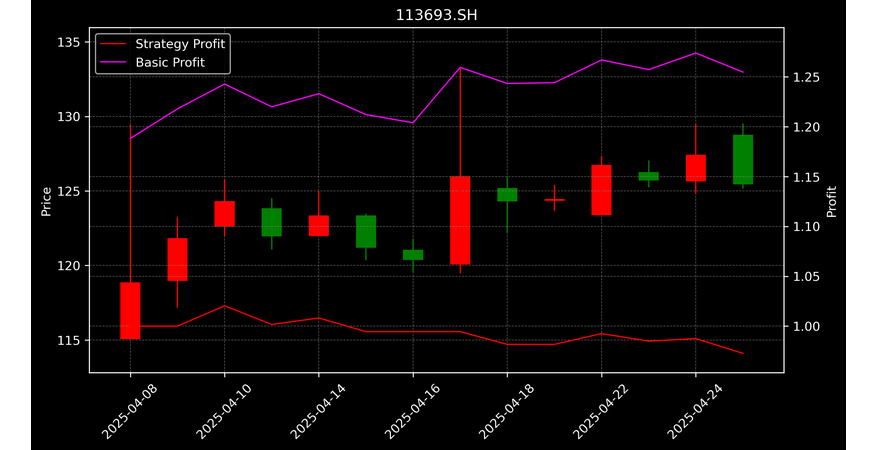Screen dimensions: 878x450
Task: Click the 1.05 profit tick label
Action: coord(806,276)
